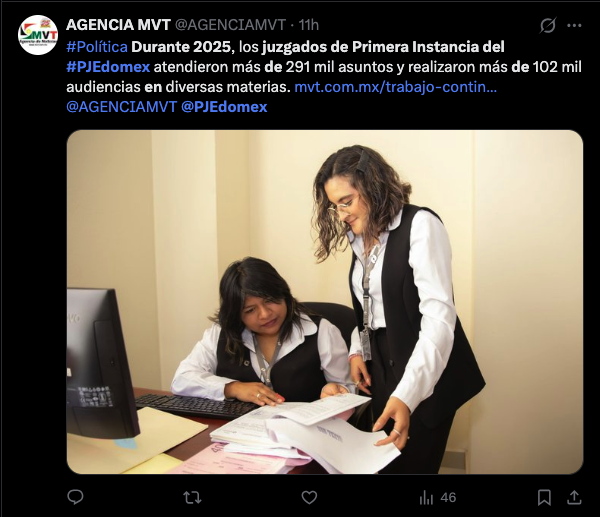Viewport: 600px width, 517px height.
Task: Like the tweet with heart icon
Action: pos(309,497)
